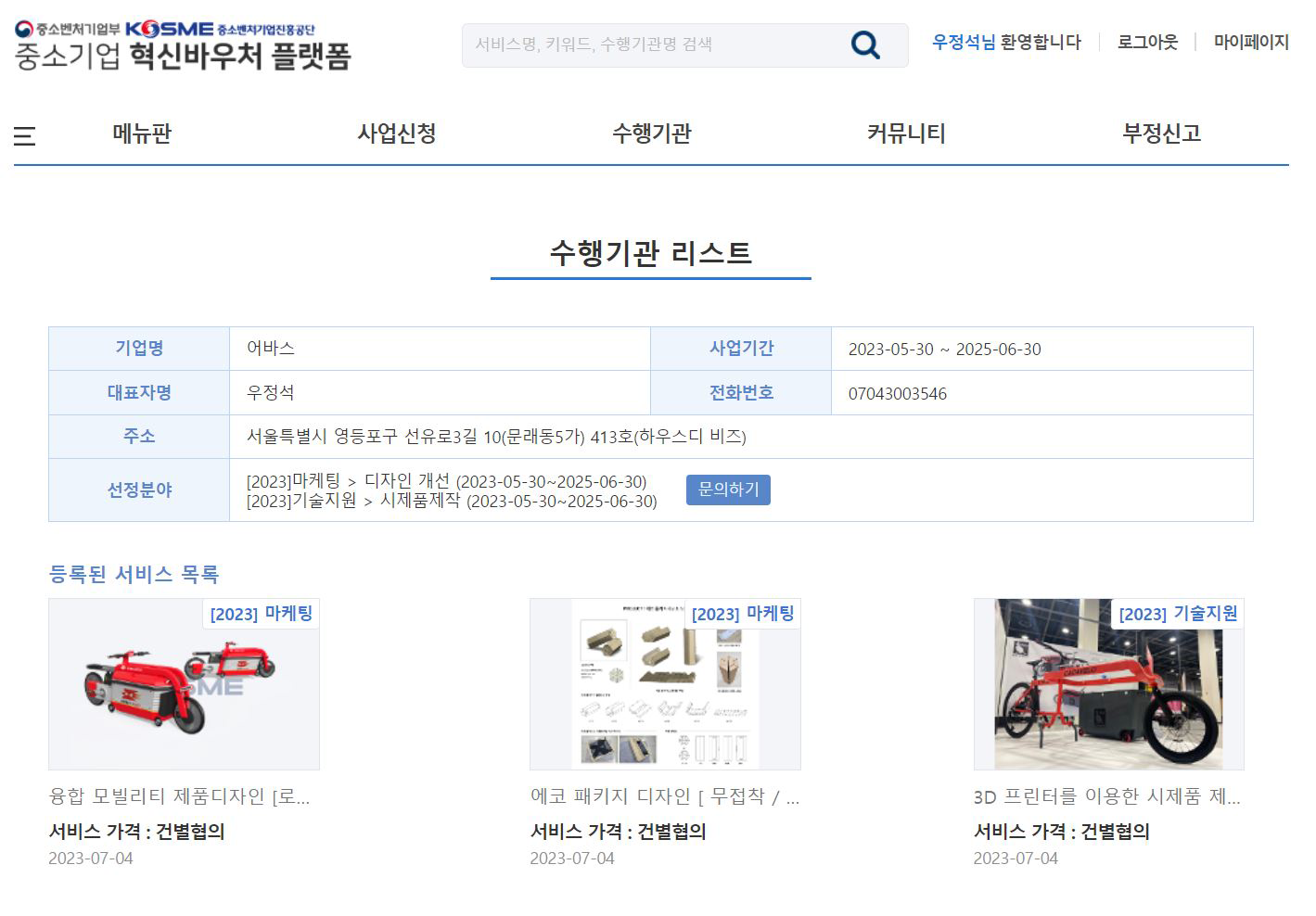Image resolution: width=1316 pixels, height=916 pixels.
Task: Open the 커뮤니티 menu
Action: (906, 134)
